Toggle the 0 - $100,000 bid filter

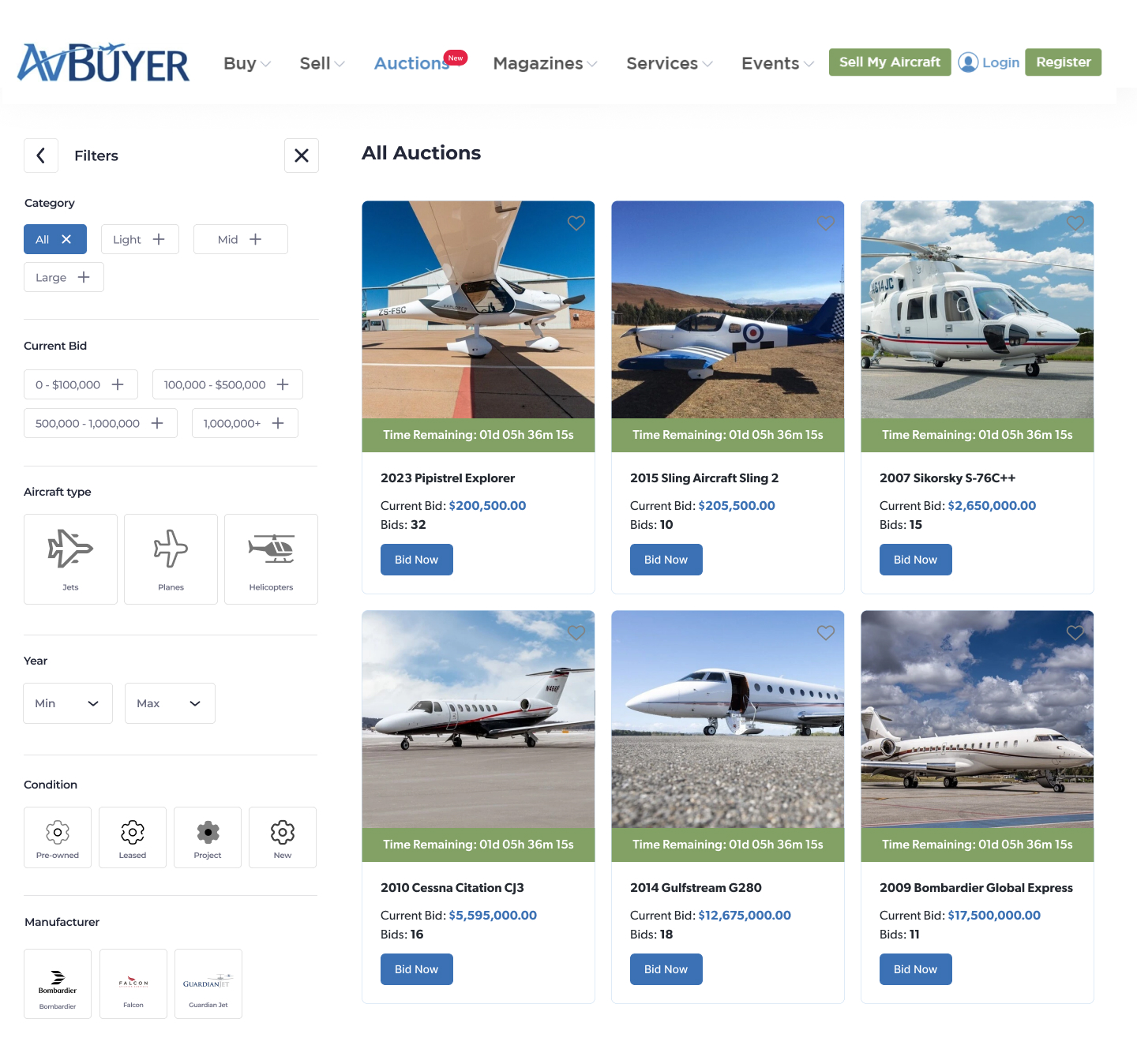[x=81, y=384]
